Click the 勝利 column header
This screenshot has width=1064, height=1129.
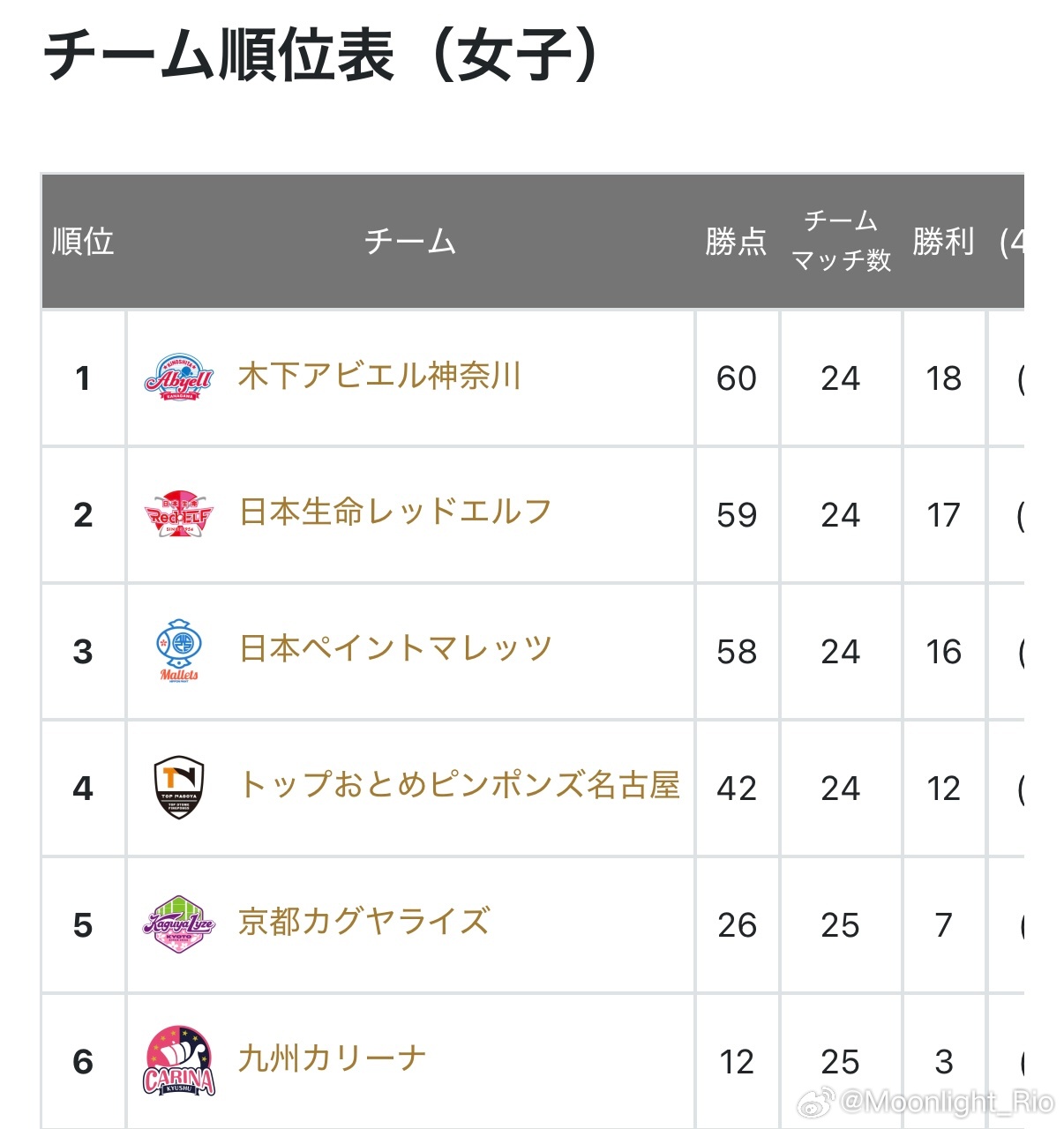coord(943,242)
